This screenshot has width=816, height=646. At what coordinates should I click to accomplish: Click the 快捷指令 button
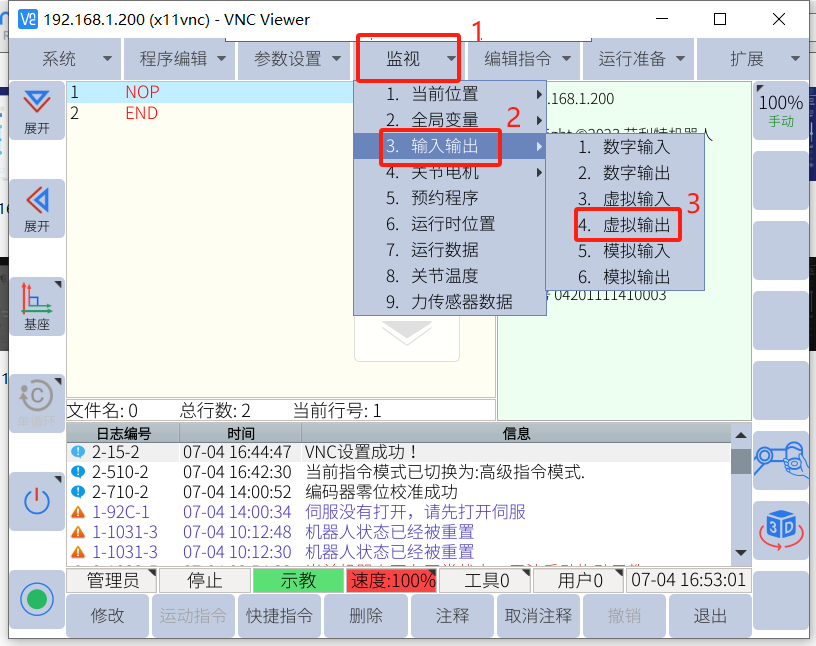coord(279,616)
